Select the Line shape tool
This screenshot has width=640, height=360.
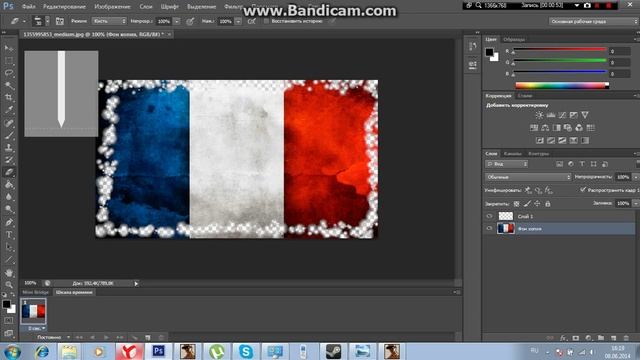tap(9, 260)
